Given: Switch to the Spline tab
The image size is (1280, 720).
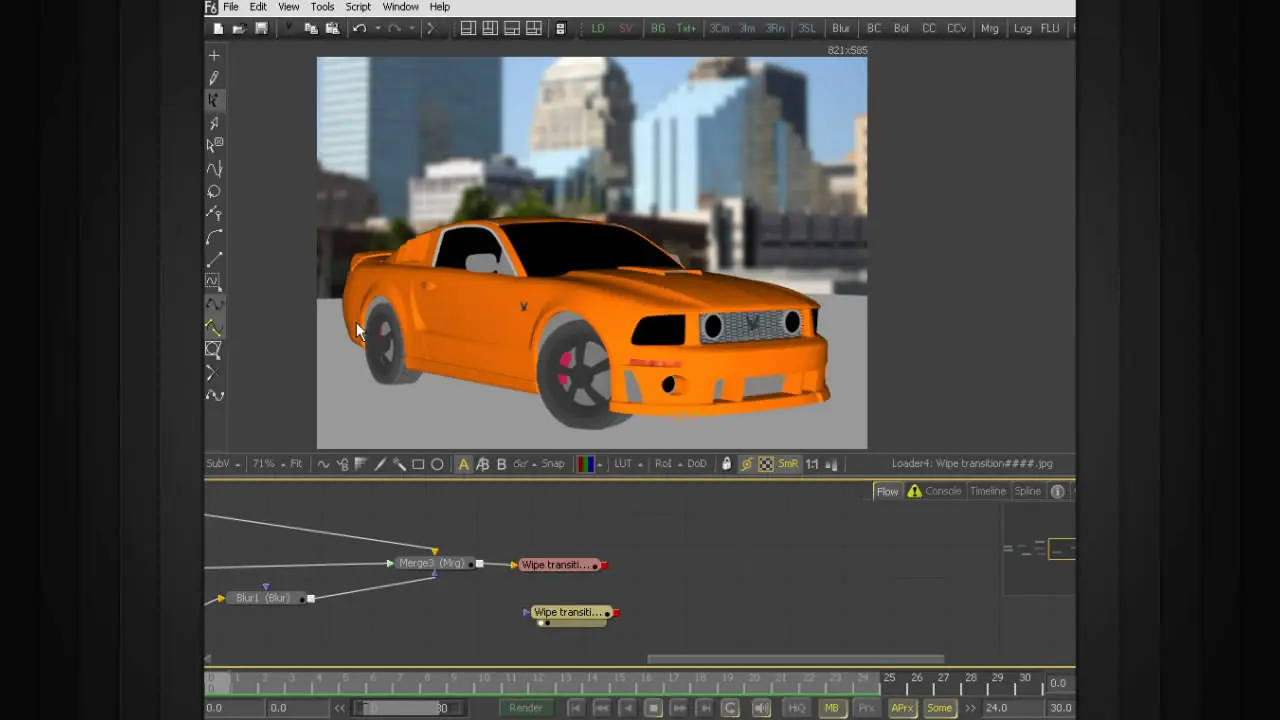Looking at the screenshot, I should (x=1027, y=491).
